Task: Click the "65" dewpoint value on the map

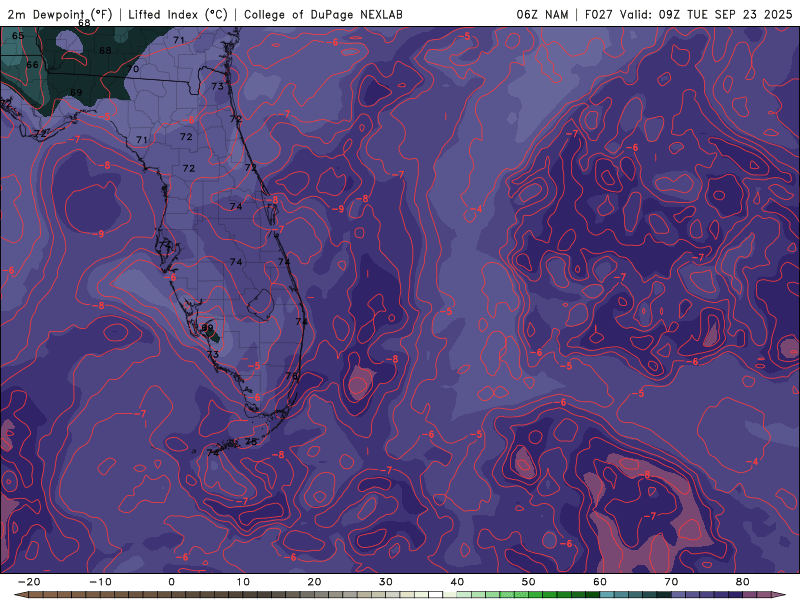Action: [18, 36]
